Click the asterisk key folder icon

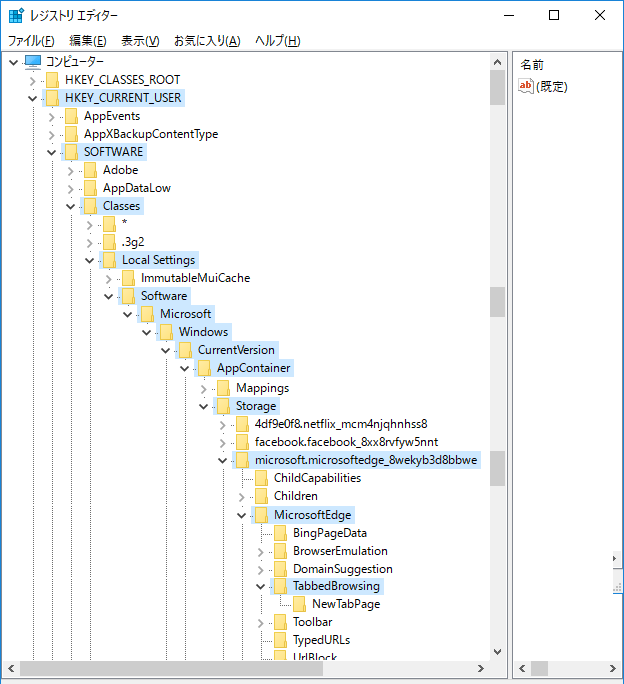click(109, 224)
